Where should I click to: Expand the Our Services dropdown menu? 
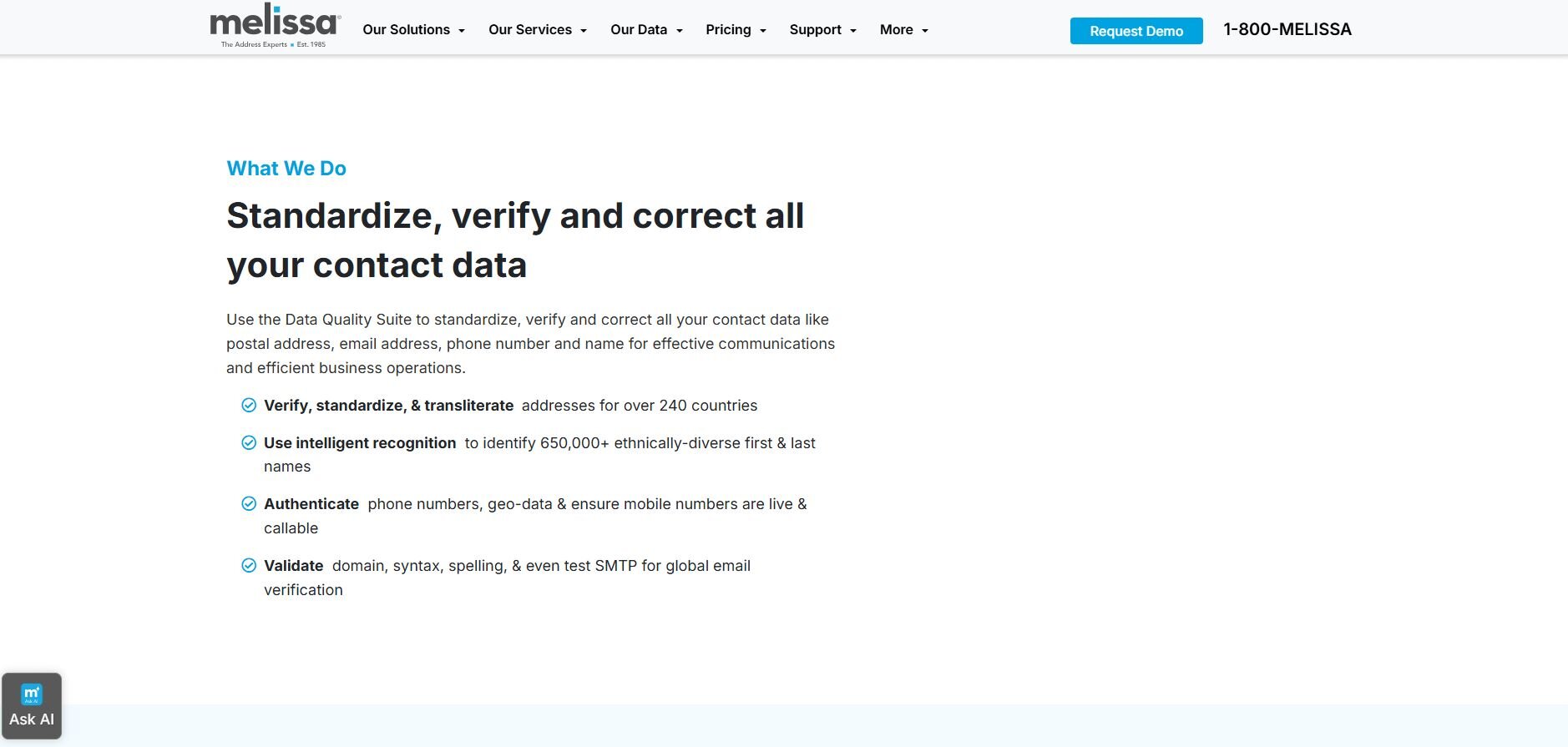click(538, 30)
